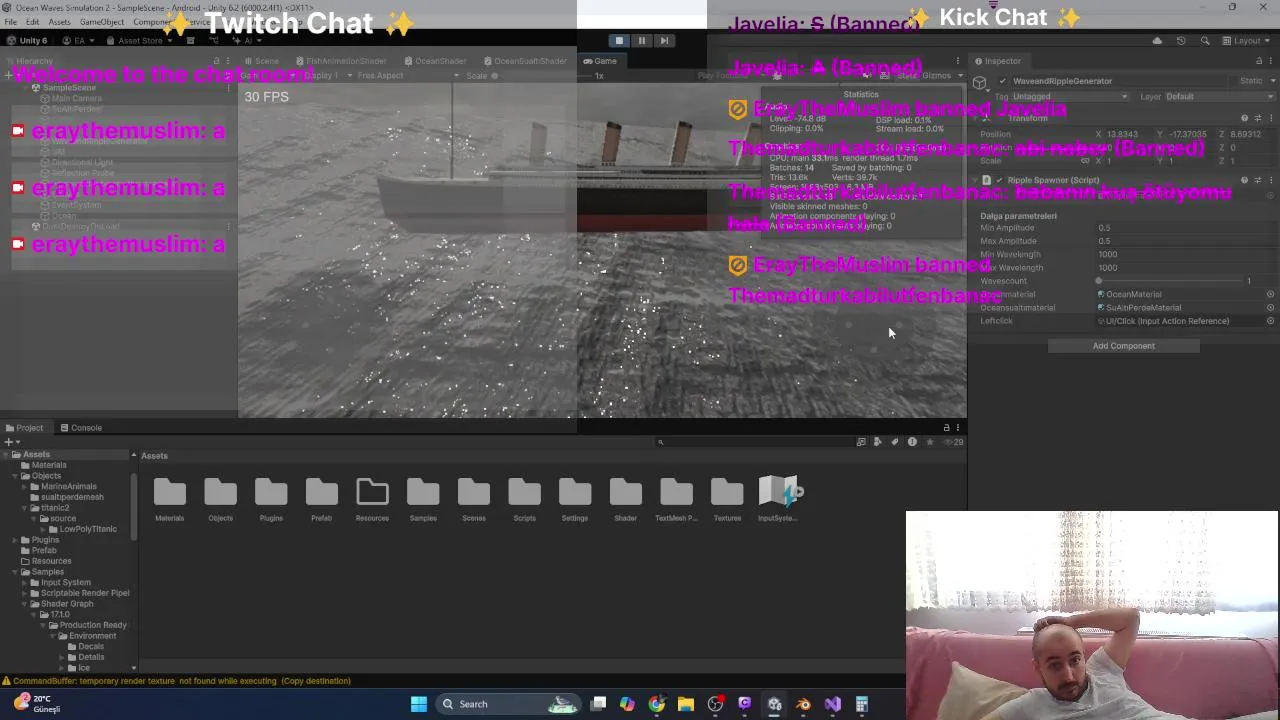Open object picker for Leftclick field
1280x720 pixels.
1271,321
